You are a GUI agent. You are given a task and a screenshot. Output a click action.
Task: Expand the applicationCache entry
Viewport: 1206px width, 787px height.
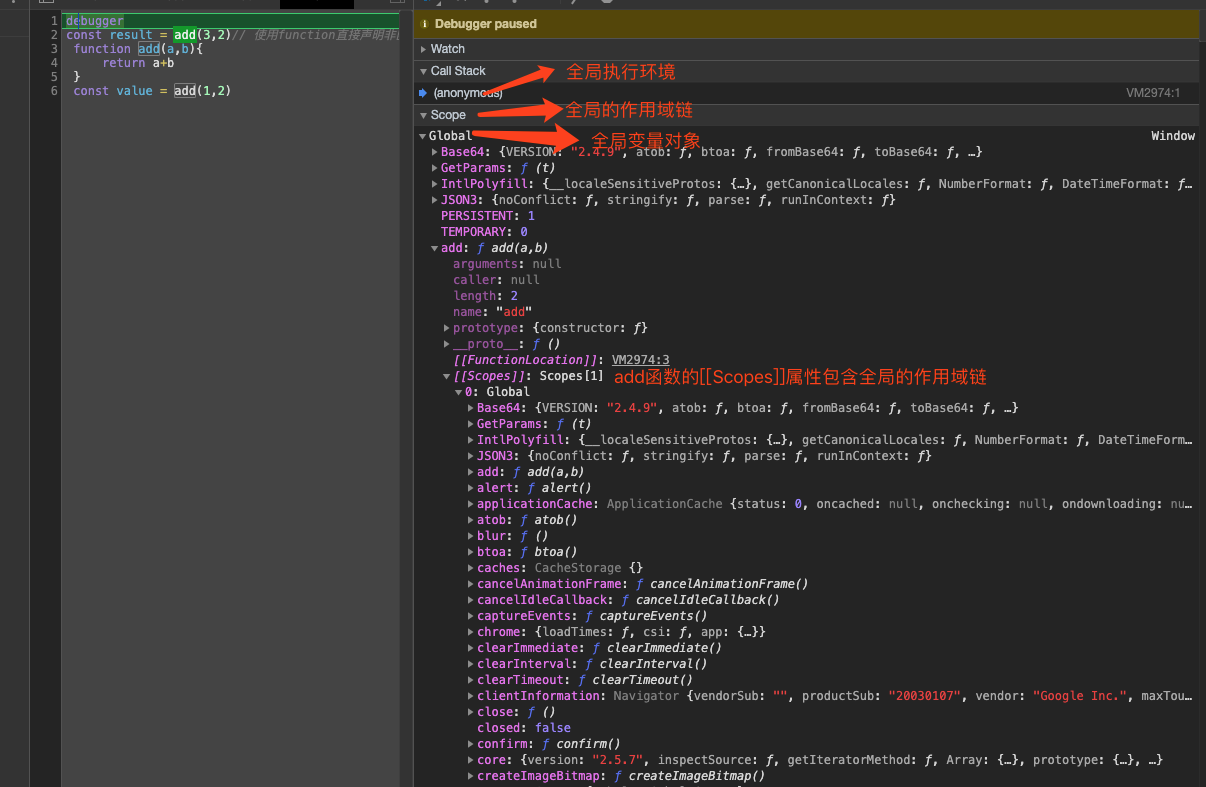[471, 504]
